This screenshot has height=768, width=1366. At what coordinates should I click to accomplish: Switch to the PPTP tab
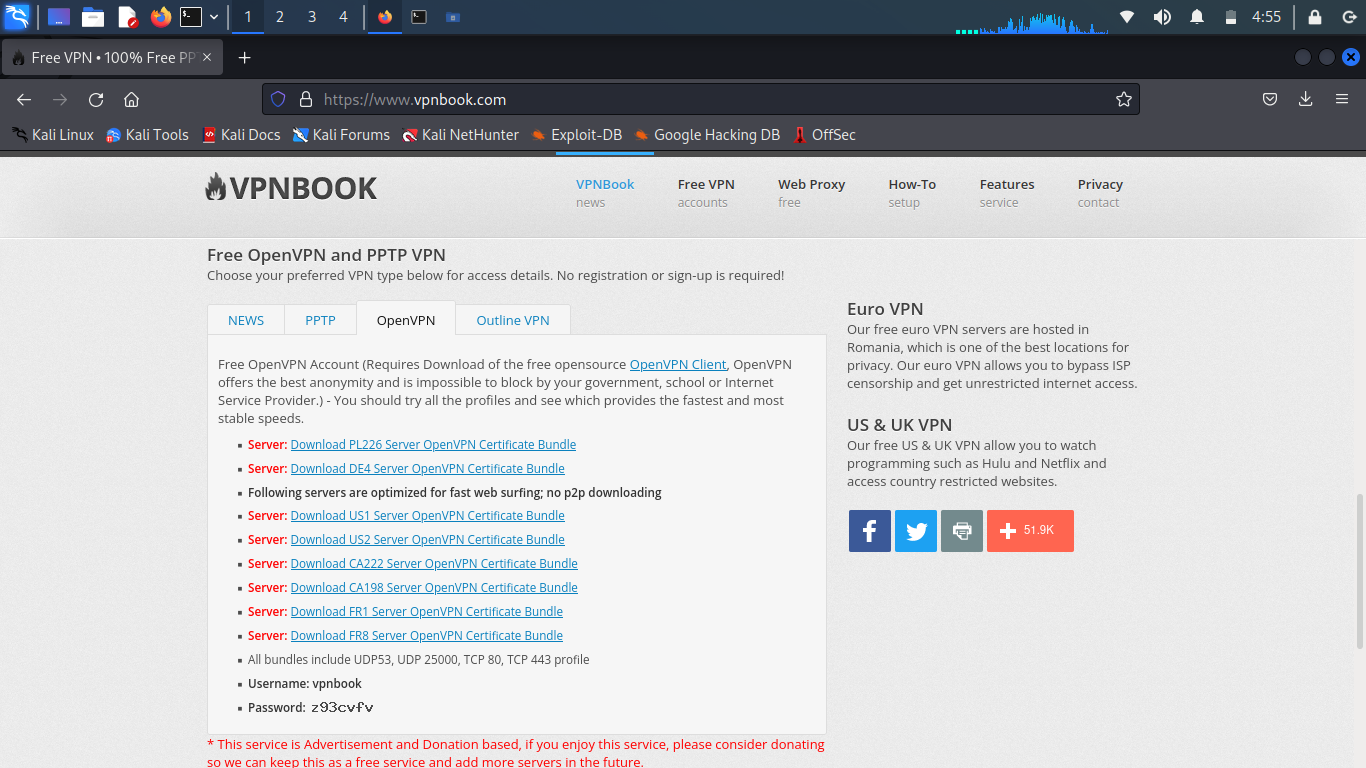coord(320,319)
